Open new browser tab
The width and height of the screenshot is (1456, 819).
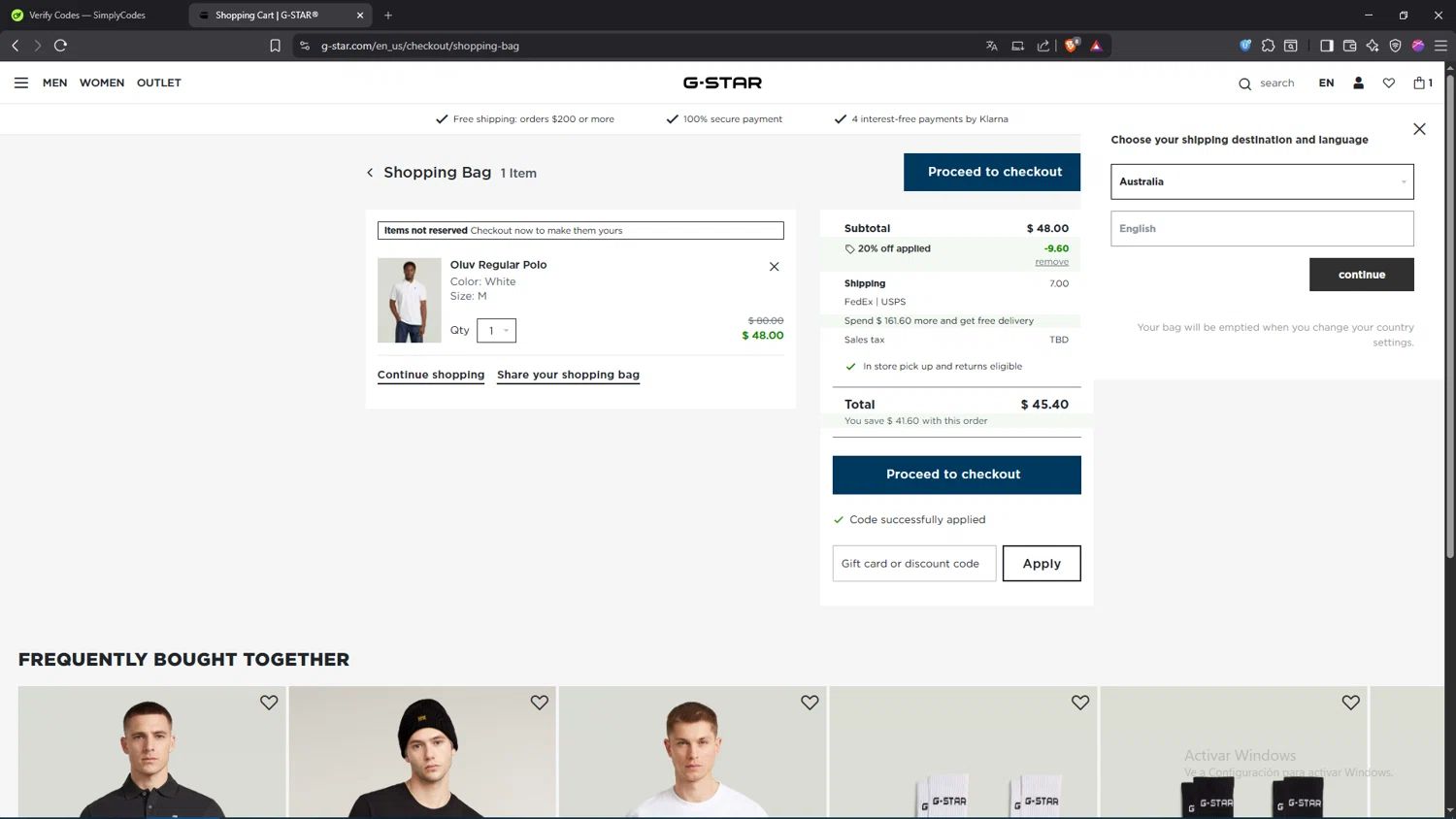point(388,16)
